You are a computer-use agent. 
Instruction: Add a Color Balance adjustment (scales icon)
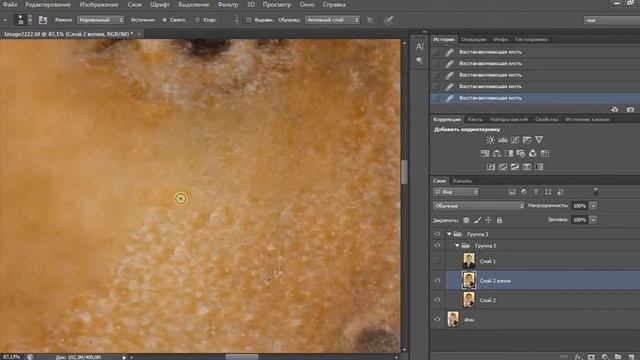point(496,153)
